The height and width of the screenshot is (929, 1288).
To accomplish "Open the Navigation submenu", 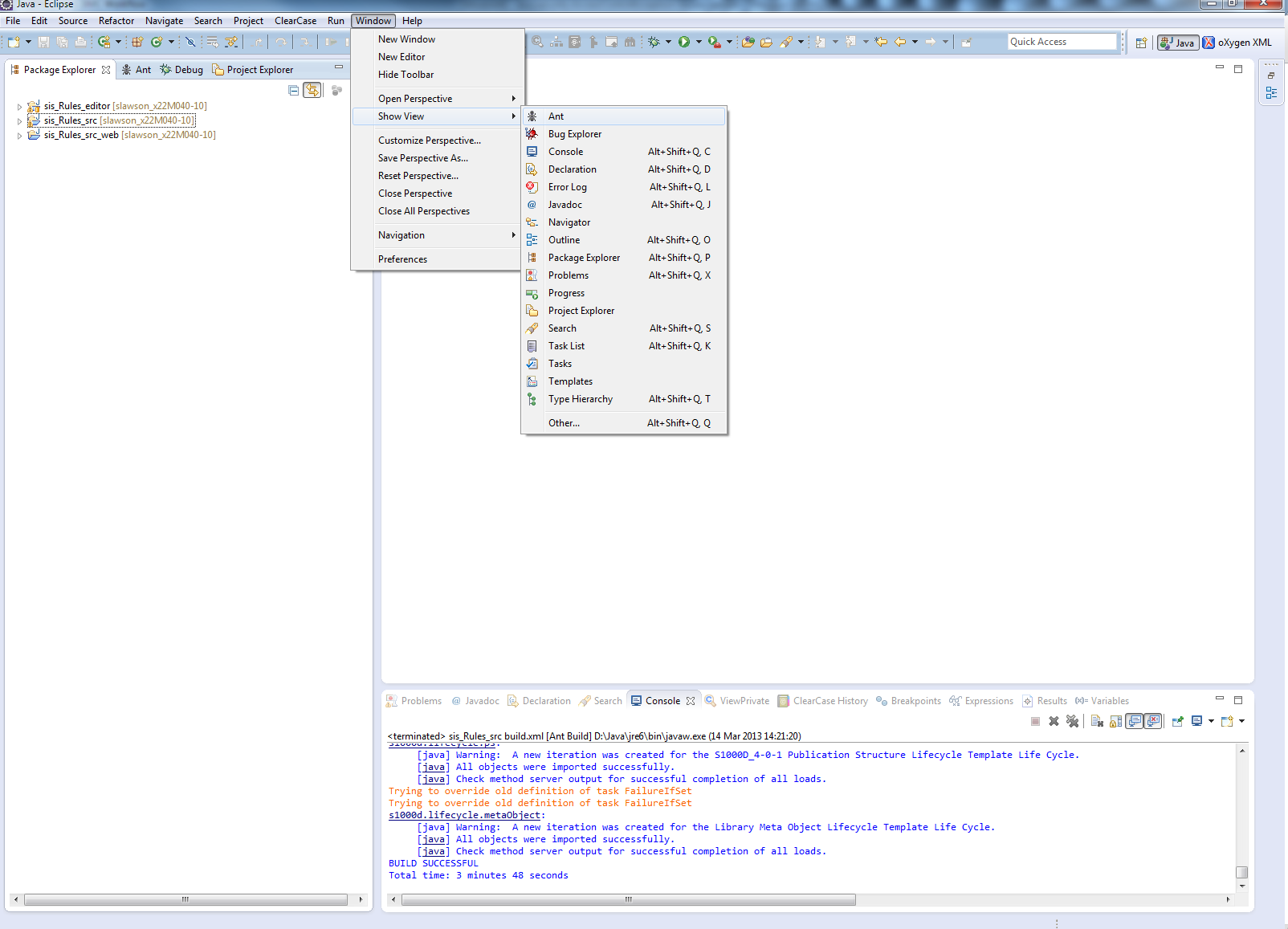I will coord(438,235).
